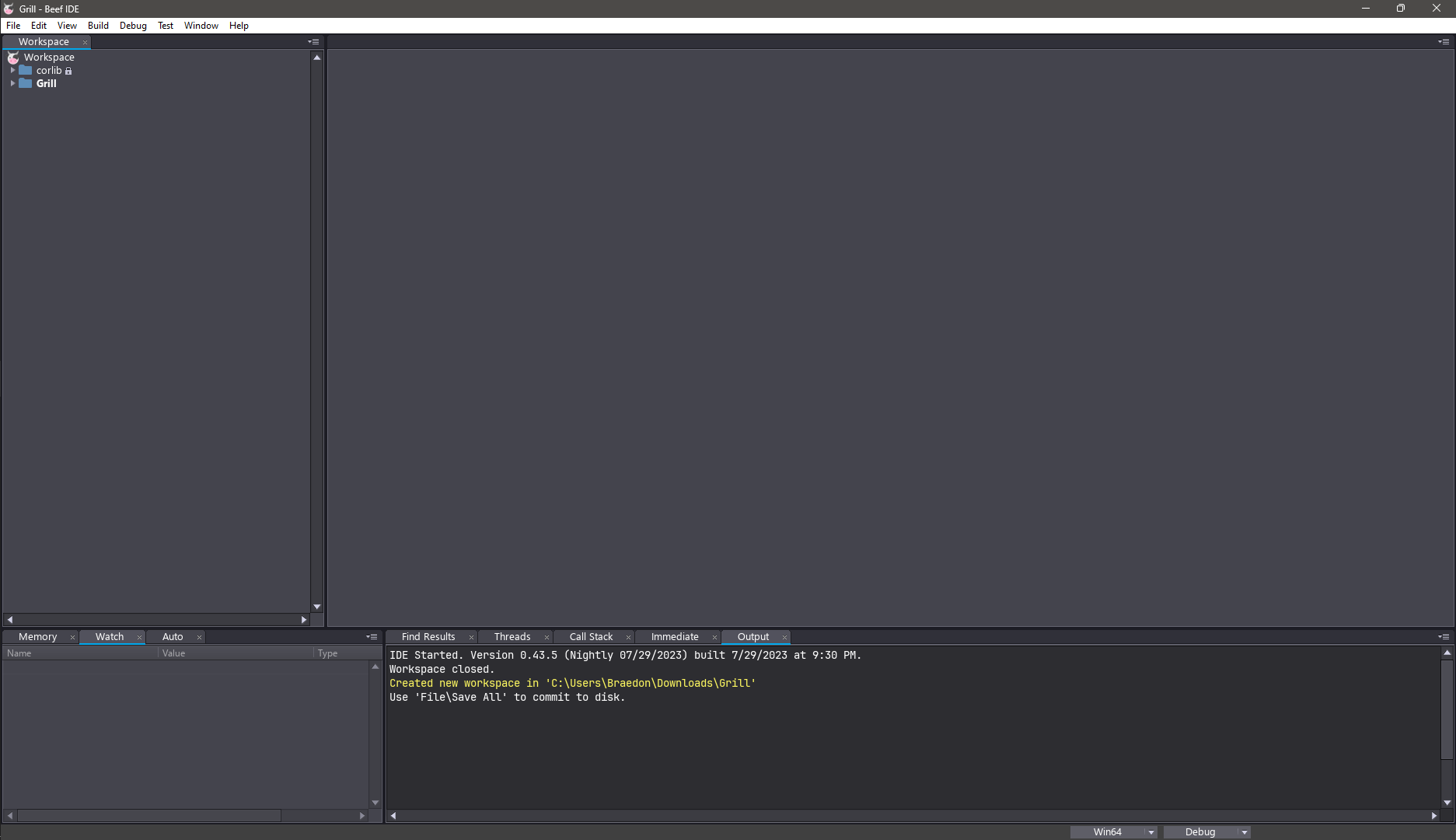Expand the Grill project tree node
1456x840 pixels.
pos(12,83)
